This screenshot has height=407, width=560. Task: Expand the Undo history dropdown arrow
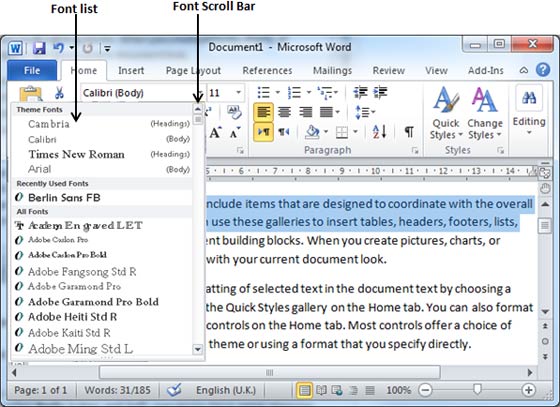pyautogui.click(x=72, y=47)
